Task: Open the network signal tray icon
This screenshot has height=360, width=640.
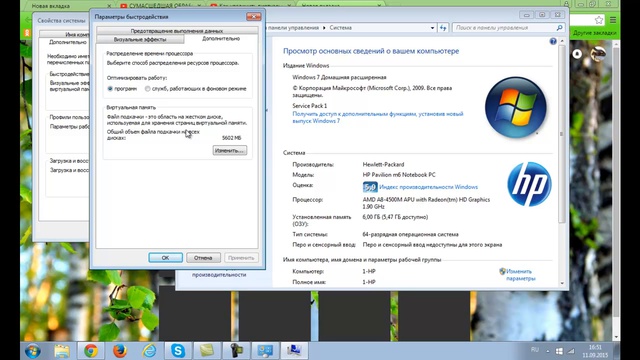Action: (x=571, y=351)
